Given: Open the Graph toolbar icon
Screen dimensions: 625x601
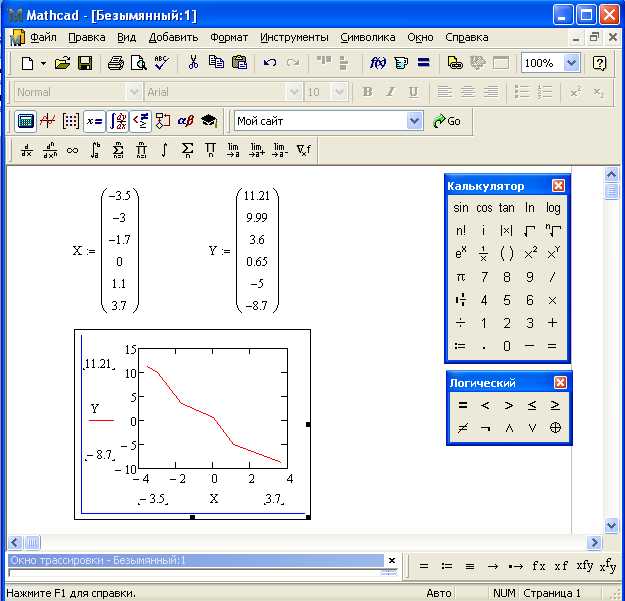Looking at the screenshot, I should click(x=48, y=121).
